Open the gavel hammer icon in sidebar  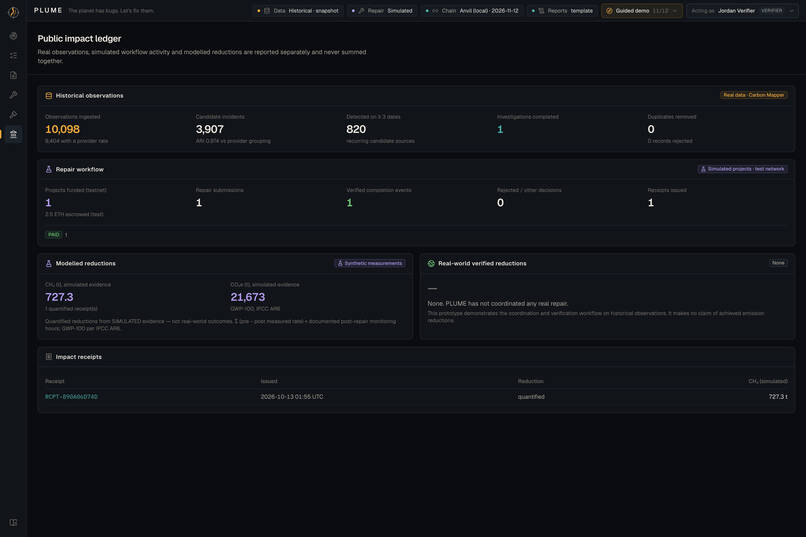pyautogui.click(x=13, y=114)
